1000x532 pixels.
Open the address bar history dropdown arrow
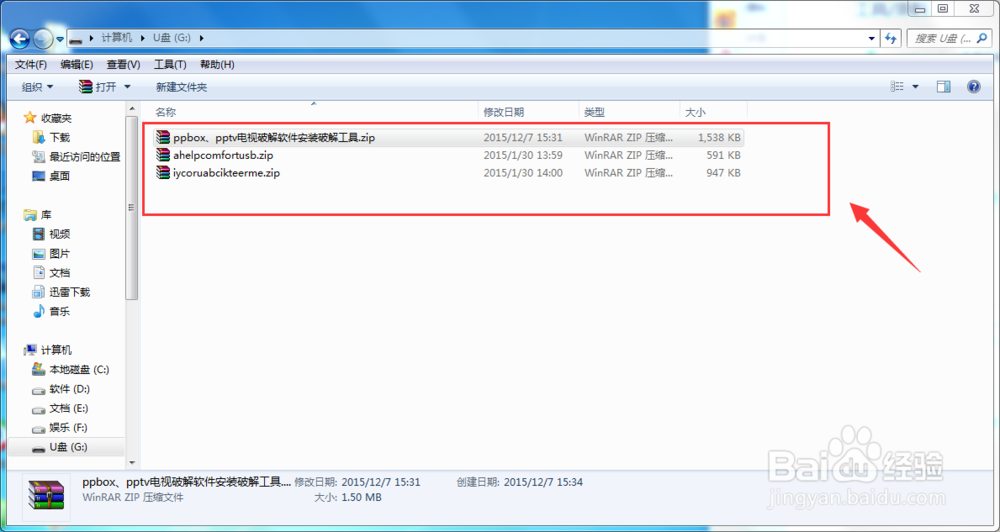tap(871, 38)
